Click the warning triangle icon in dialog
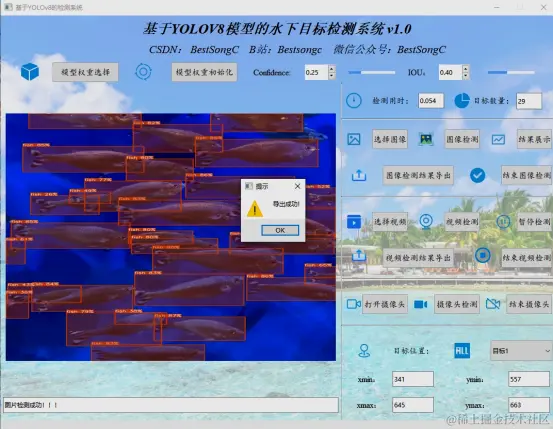This screenshot has height=430, width=554. pyautogui.click(x=254, y=209)
